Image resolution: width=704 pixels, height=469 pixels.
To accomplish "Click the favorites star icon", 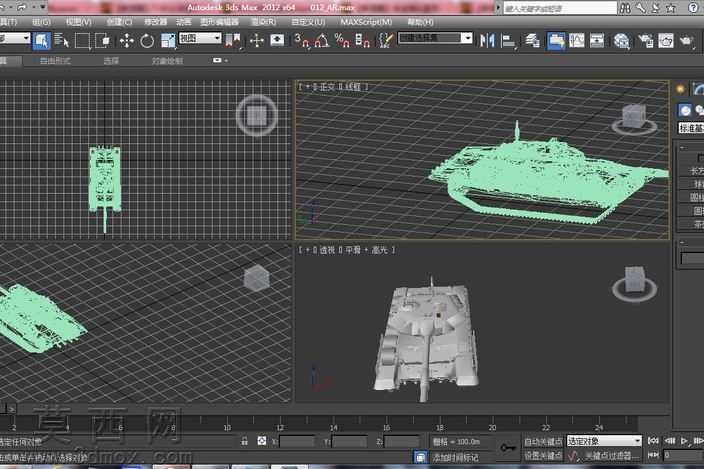I will pyautogui.click(x=671, y=8).
